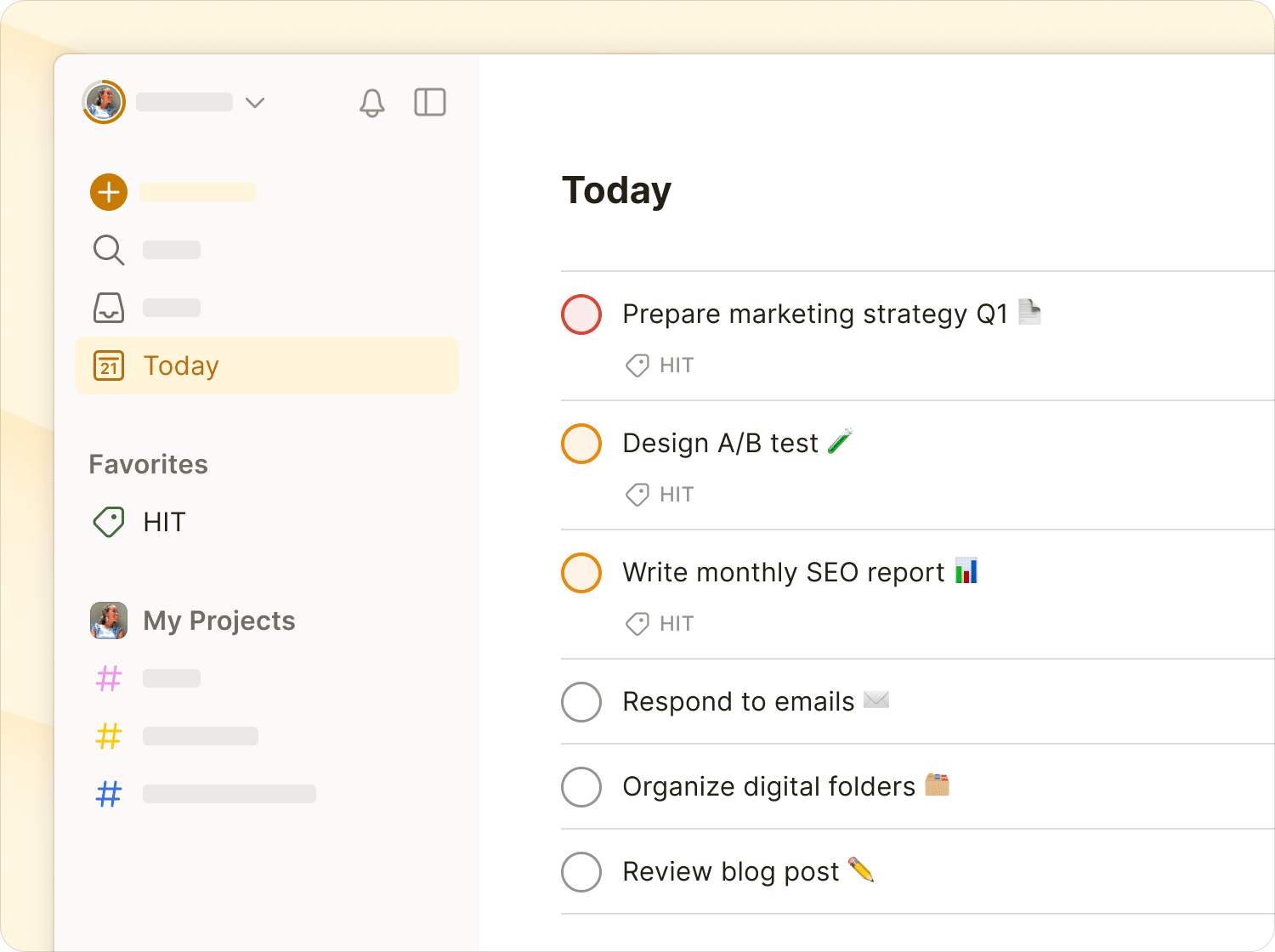
Task: Click the profile avatar at top left
Action: (104, 103)
